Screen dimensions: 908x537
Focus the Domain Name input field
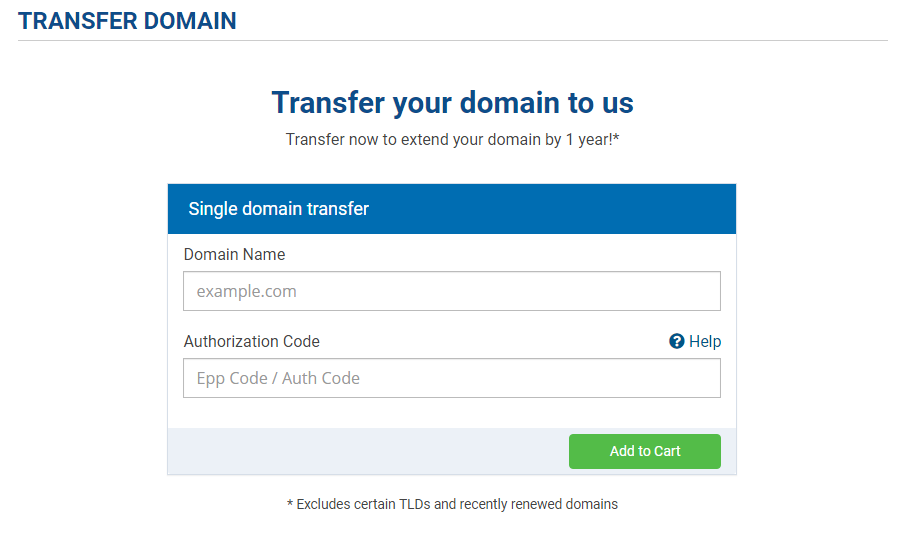click(x=452, y=291)
